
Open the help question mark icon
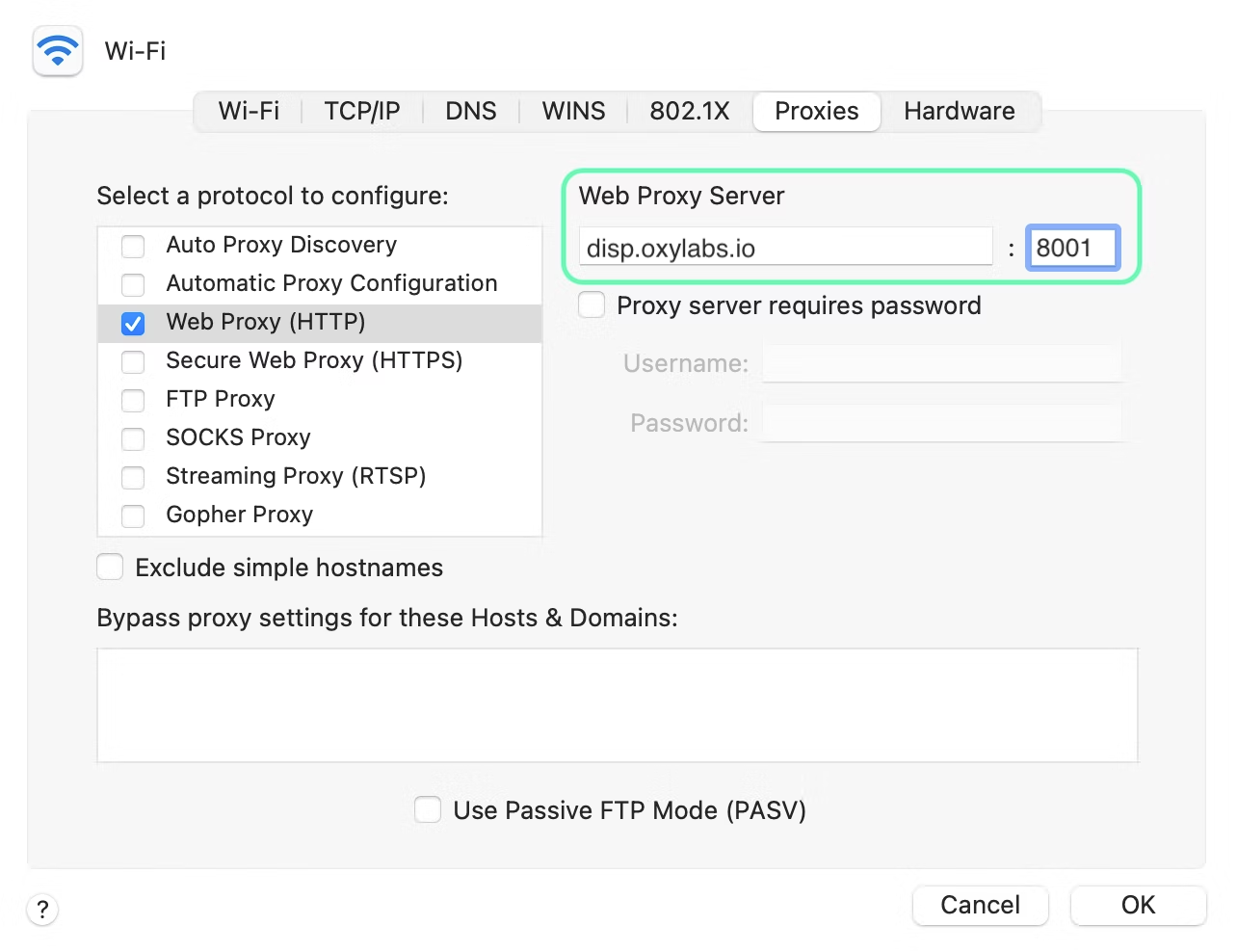pyautogui.click(x=42, y=909)
